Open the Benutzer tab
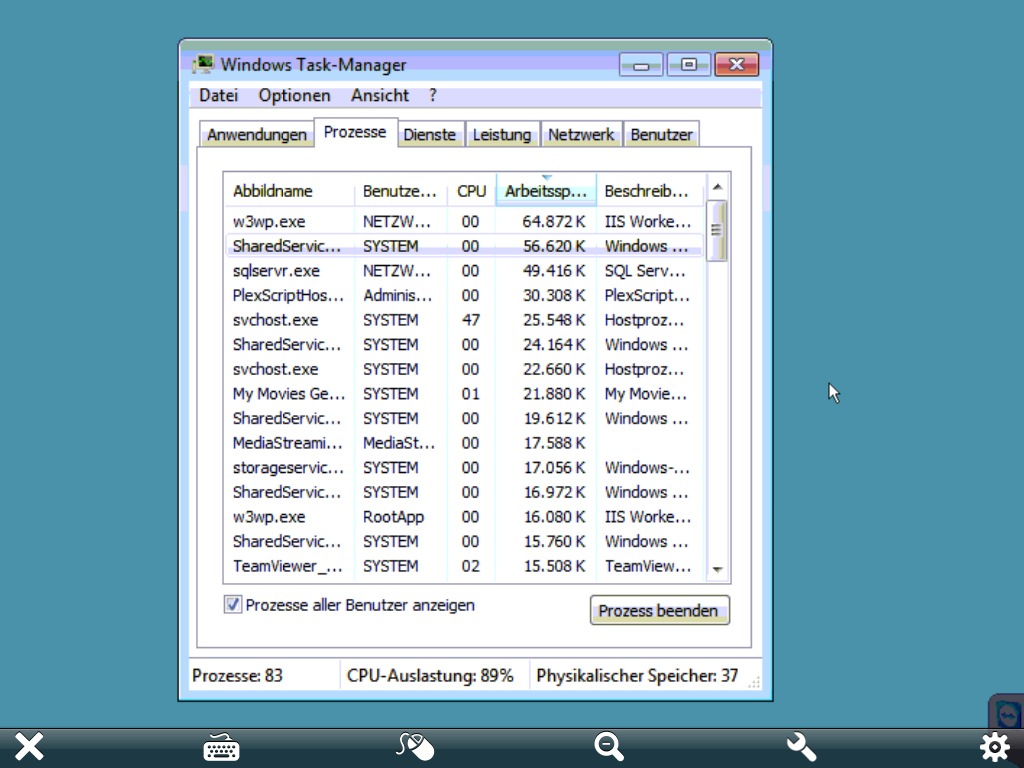This screenshot has height=768, width=1024. 661,135
